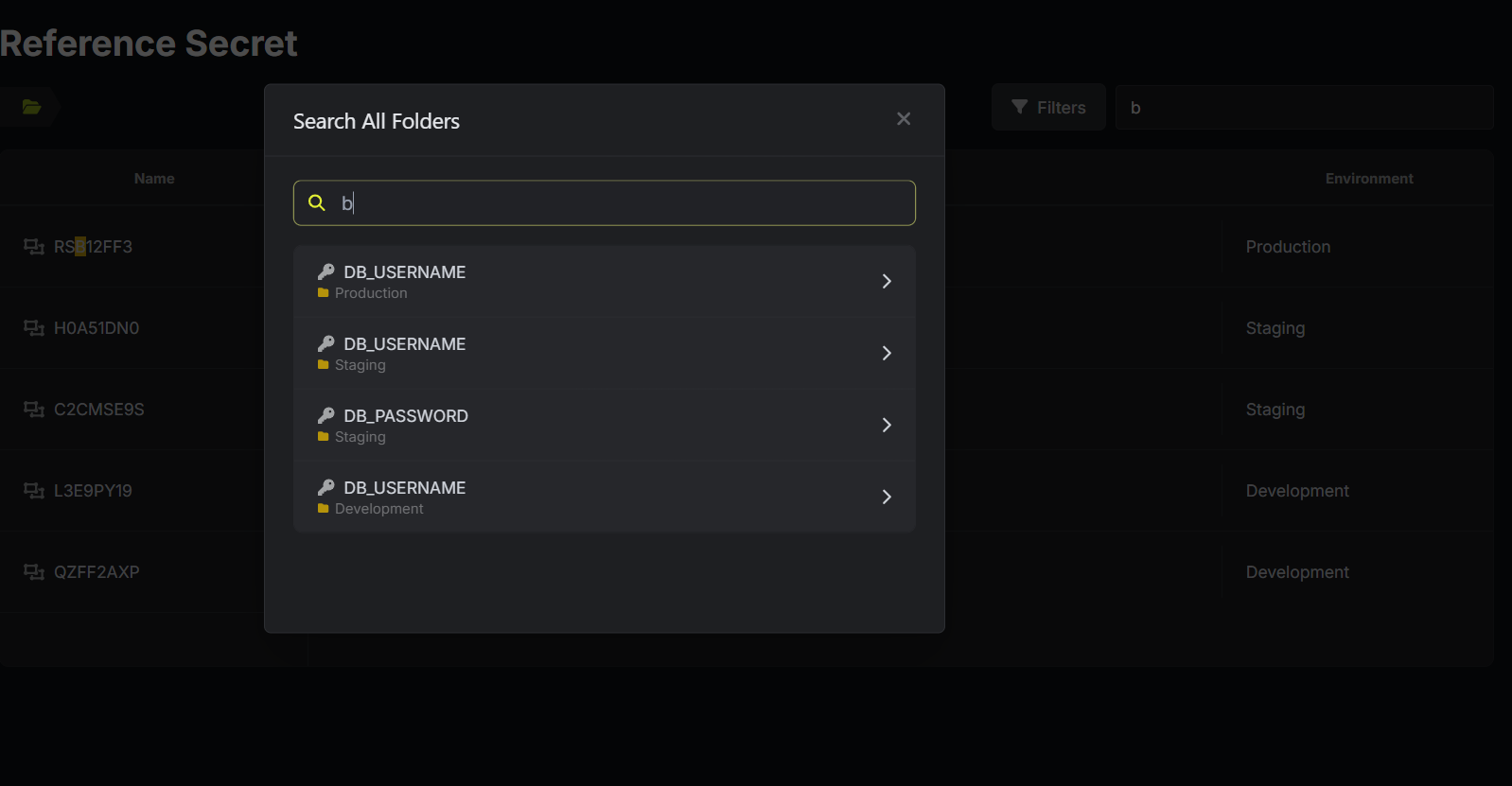Click the reference icon beside RS12FF3
The height and width of the screenshot is (786, 1512).
coord(34,247)
